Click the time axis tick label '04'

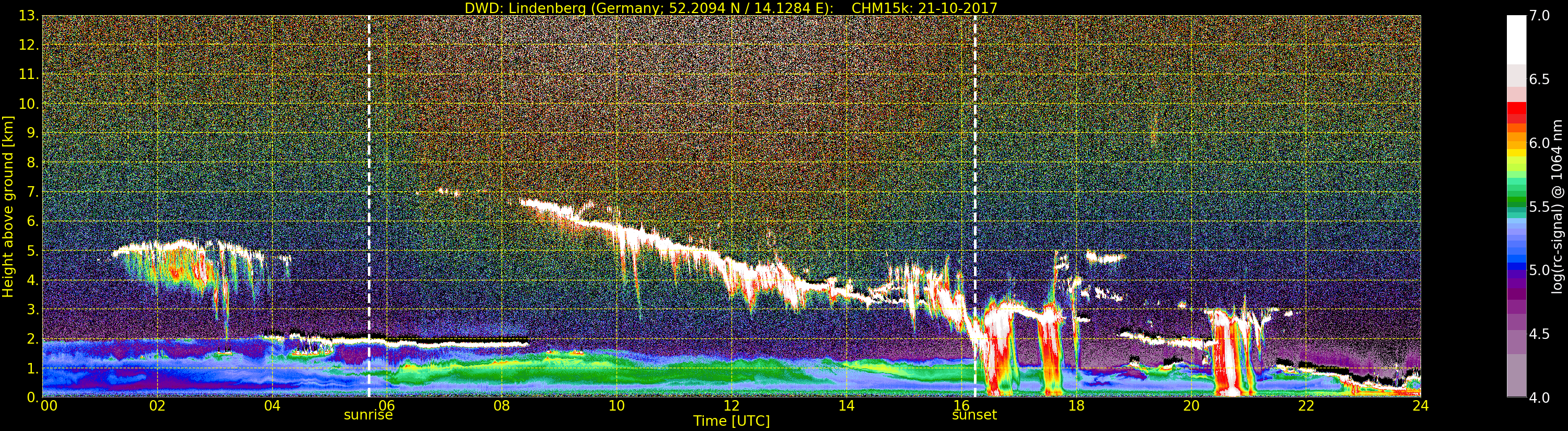[x=272, y=406]
